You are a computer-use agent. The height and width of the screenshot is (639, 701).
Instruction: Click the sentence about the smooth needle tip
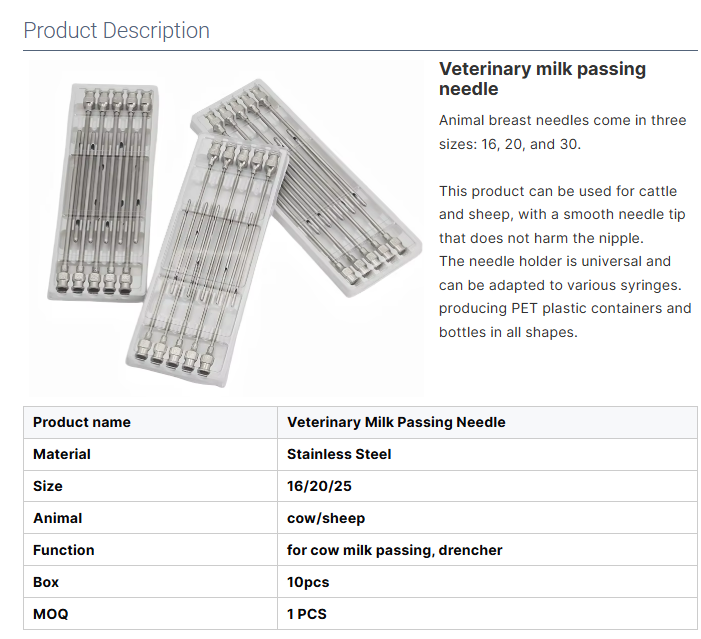(562, 215)
